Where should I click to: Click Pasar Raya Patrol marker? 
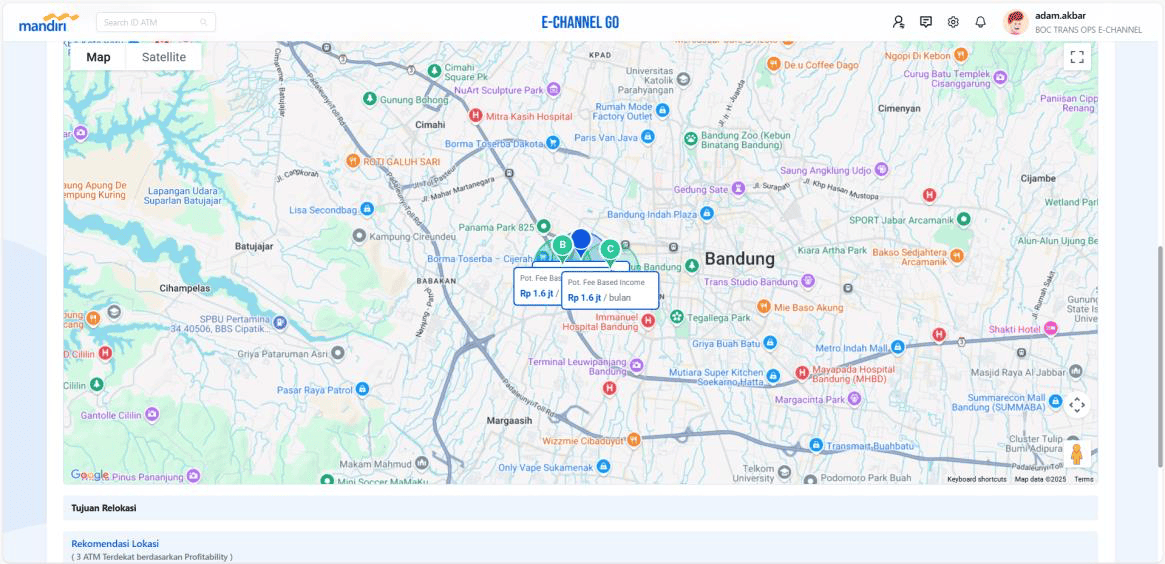click(363, 389)
